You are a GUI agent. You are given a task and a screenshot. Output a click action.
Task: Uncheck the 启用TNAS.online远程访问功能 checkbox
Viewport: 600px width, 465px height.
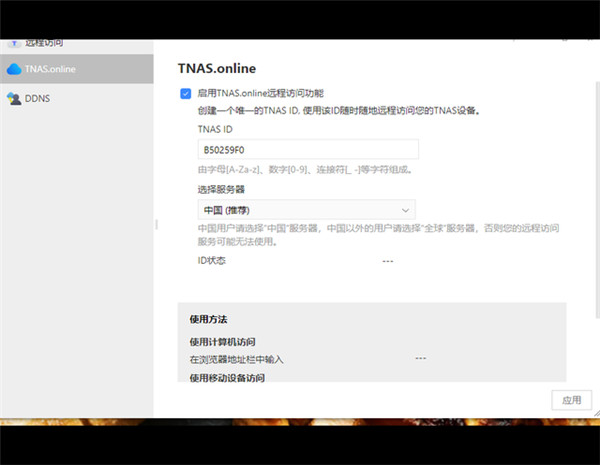click(185, 93)
